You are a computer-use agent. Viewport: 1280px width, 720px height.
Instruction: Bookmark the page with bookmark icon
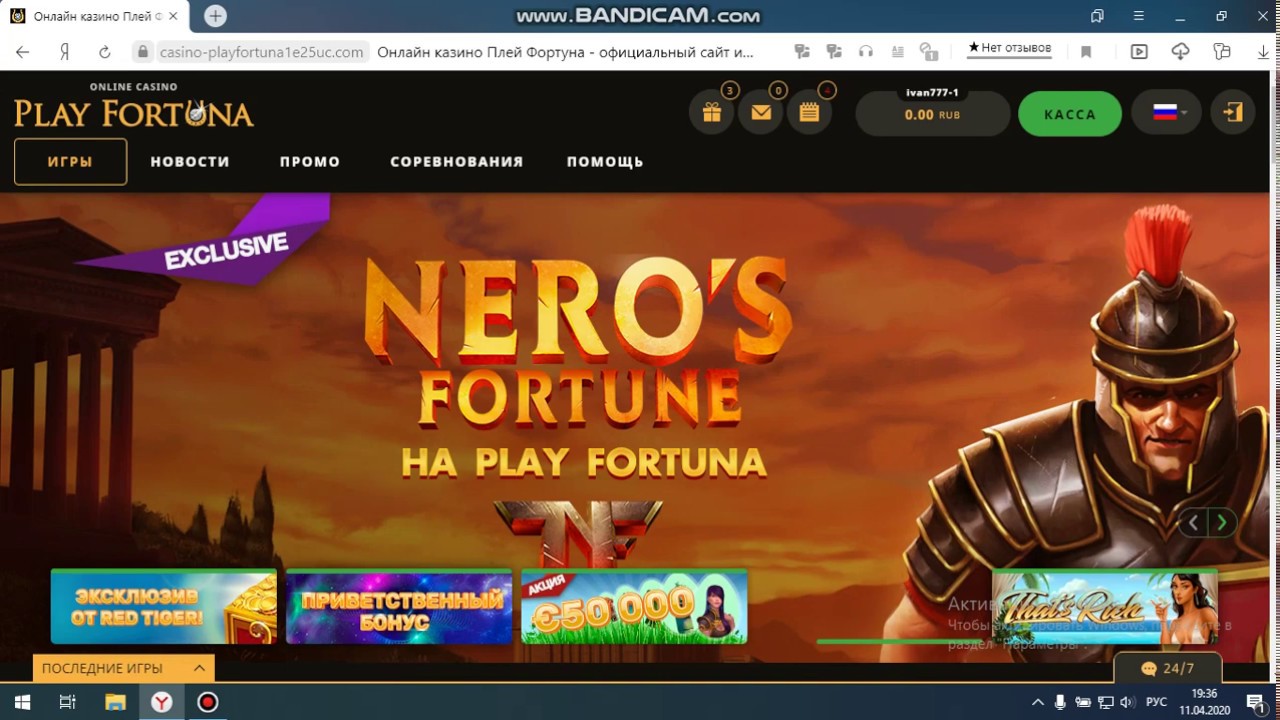[1086, 52]
